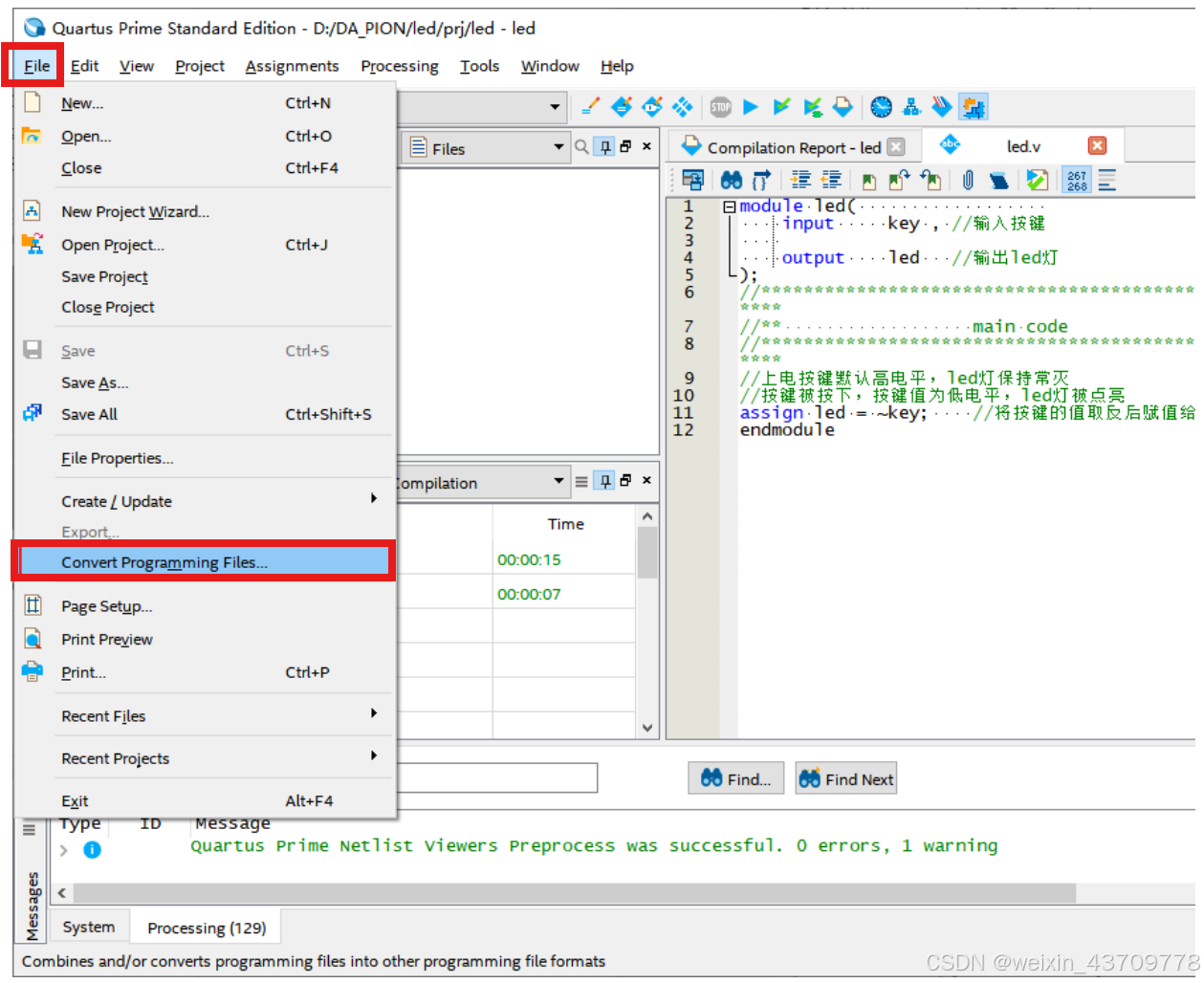Open the tasks panel menu lines icon
Screen dimensions: 1204x983
click(581, 482)
